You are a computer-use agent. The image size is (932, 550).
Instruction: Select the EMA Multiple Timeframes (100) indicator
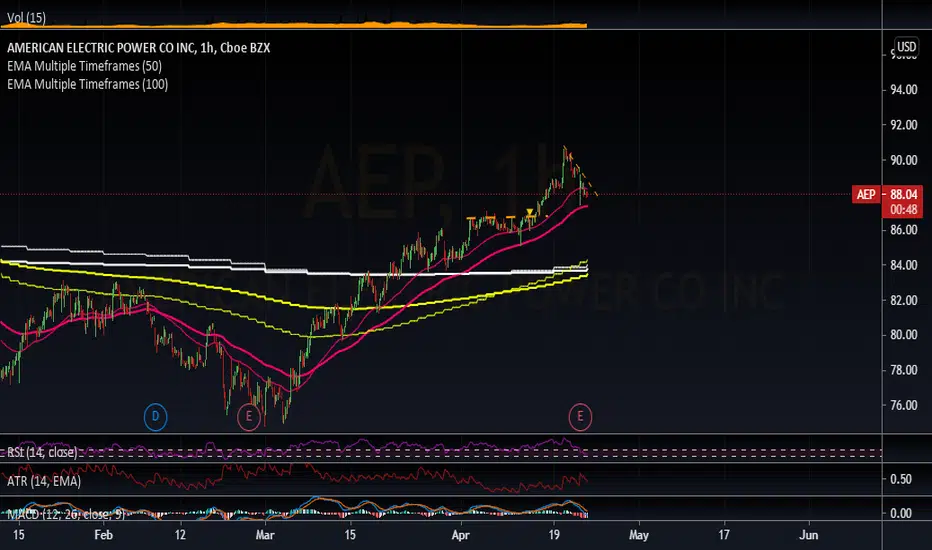tap(87, 84)
